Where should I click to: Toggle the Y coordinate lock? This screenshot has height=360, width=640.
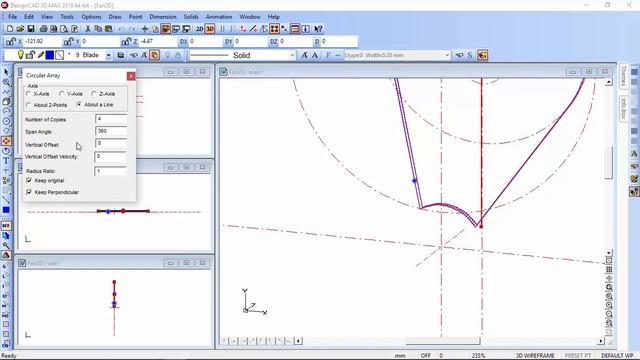[x=68, y=41]
